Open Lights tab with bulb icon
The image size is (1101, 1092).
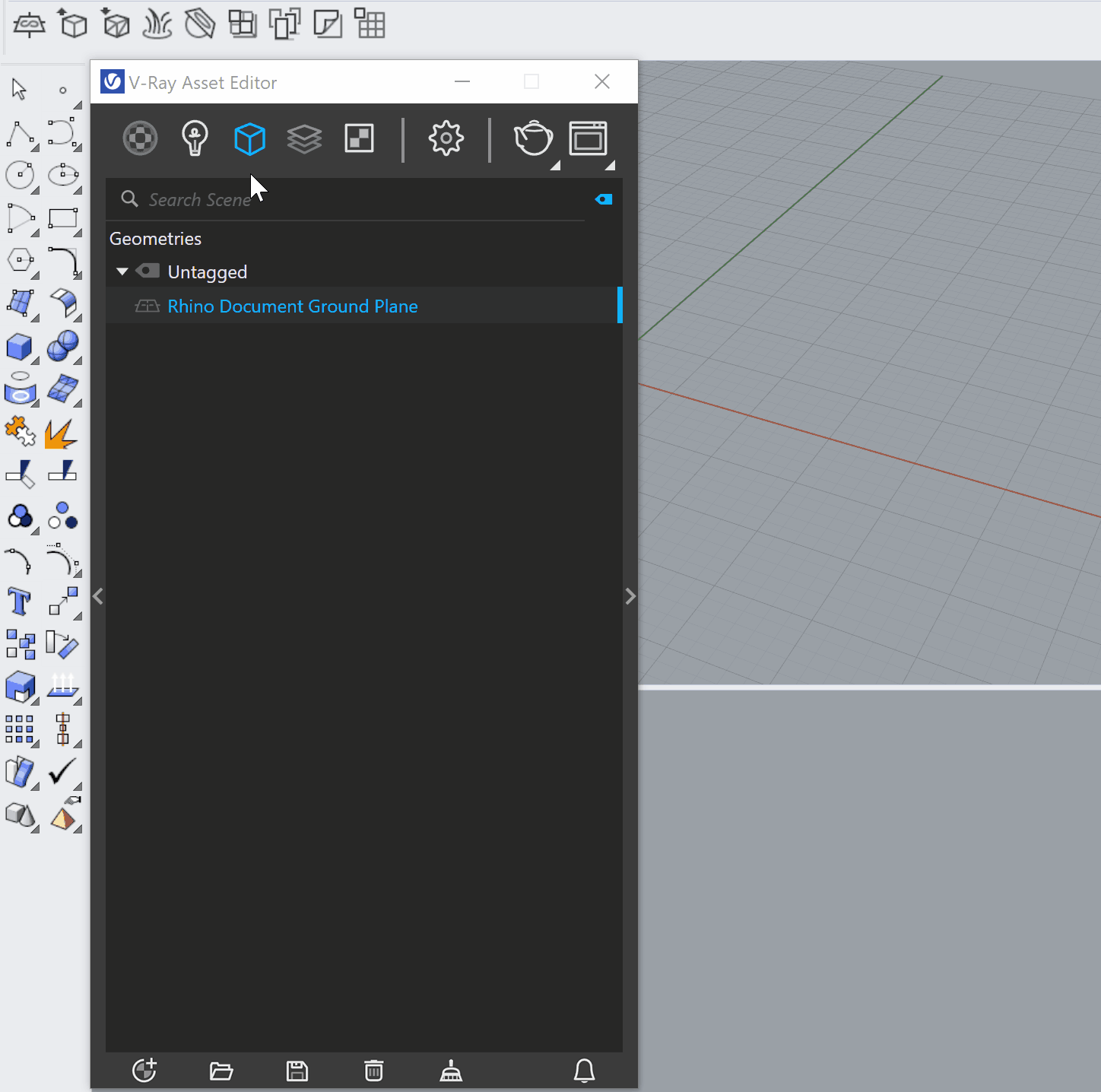coord(195,138)
